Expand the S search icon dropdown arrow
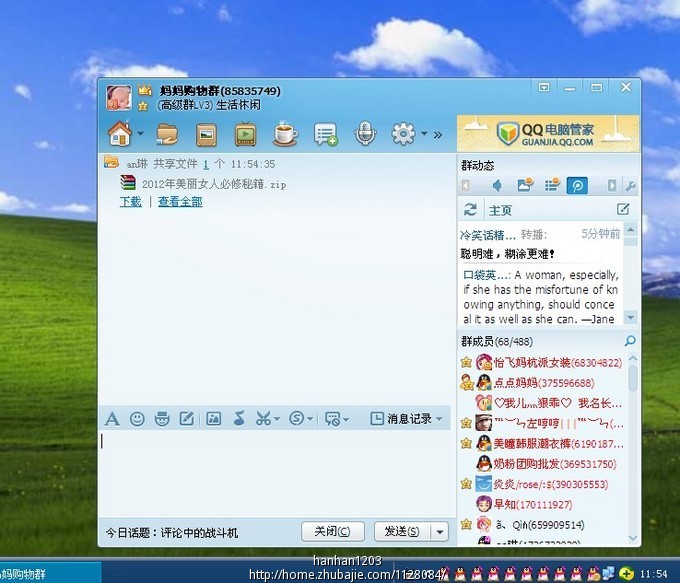 point(310,419)
